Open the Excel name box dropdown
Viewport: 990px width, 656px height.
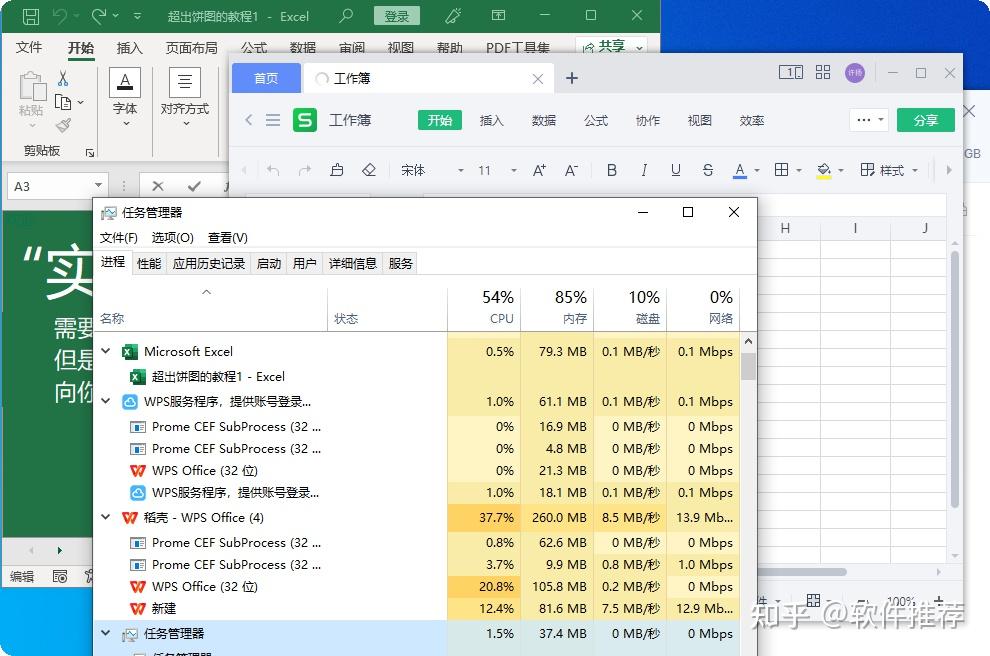[x=98, y=185]
